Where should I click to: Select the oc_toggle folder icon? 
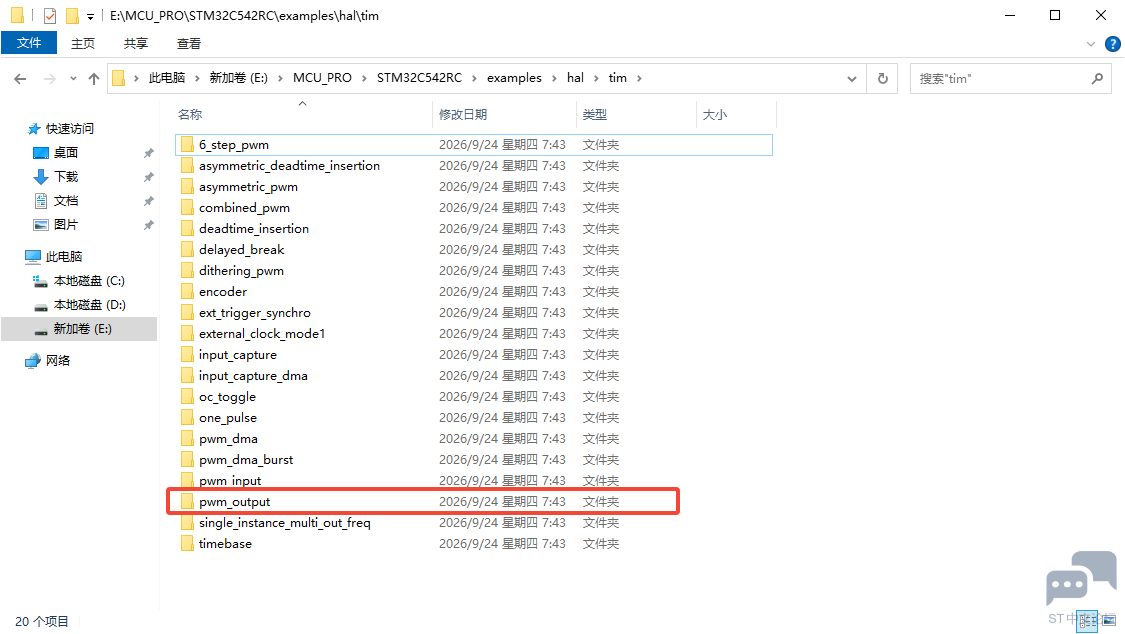point(187,397)
